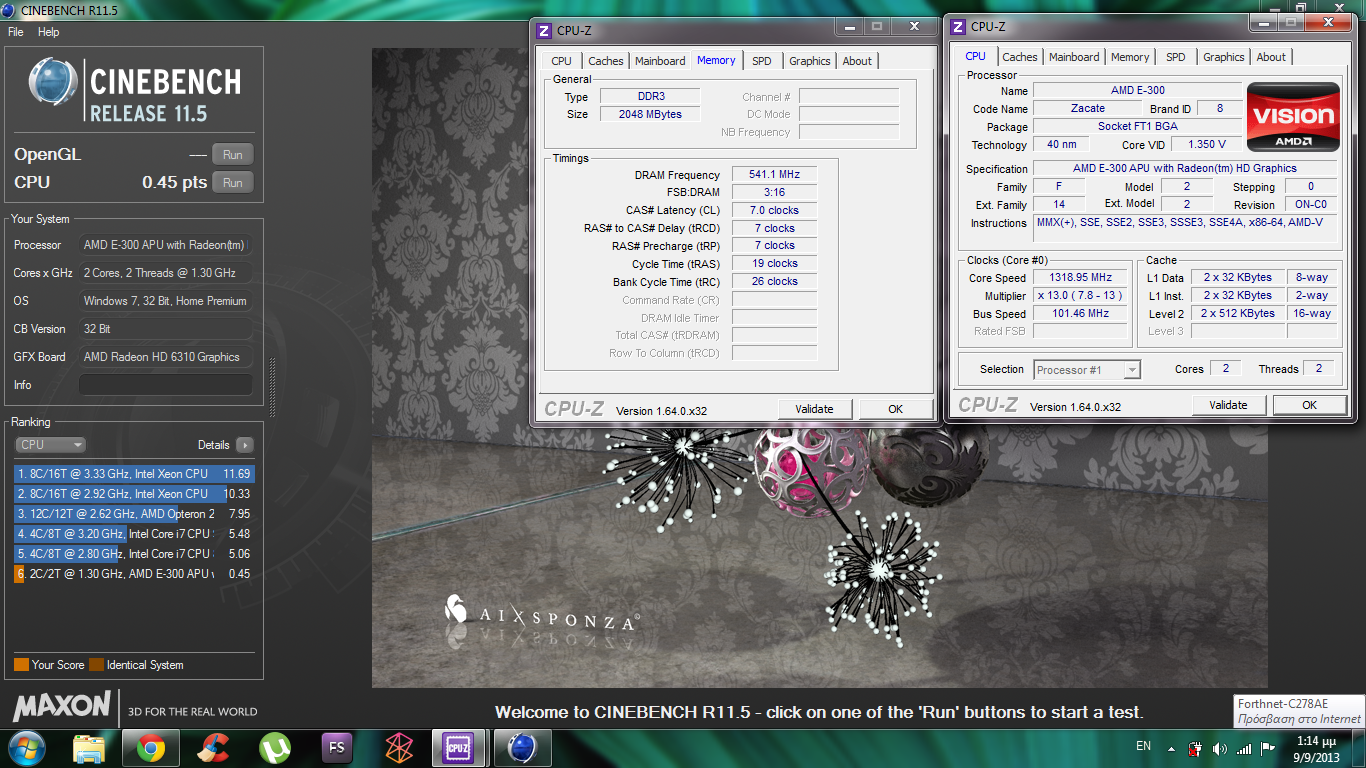Click the battery power tray icon
Screen dimensions: 1366x768
click(1195, 748)
